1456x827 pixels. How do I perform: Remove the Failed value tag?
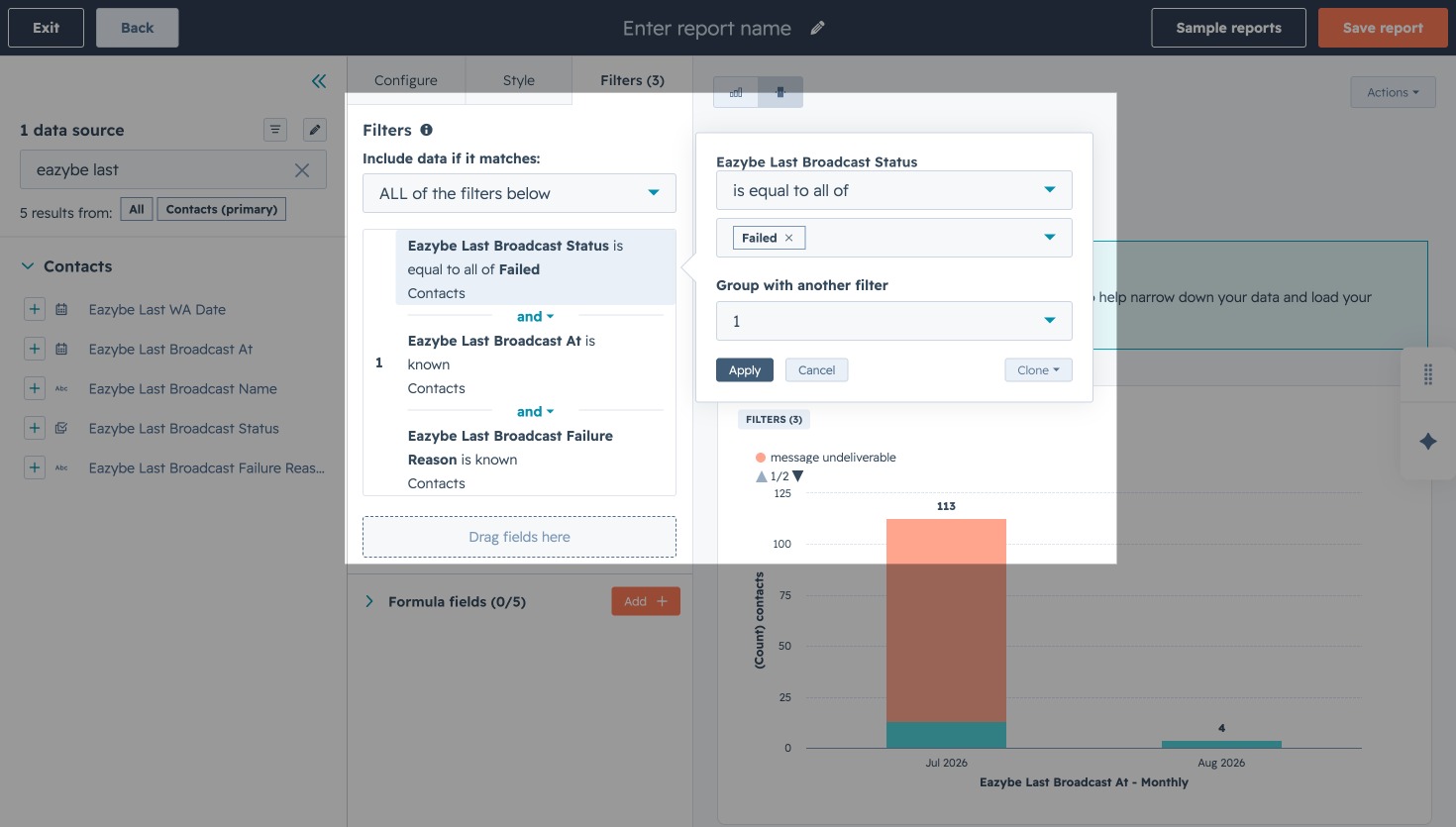pos(788,238)
